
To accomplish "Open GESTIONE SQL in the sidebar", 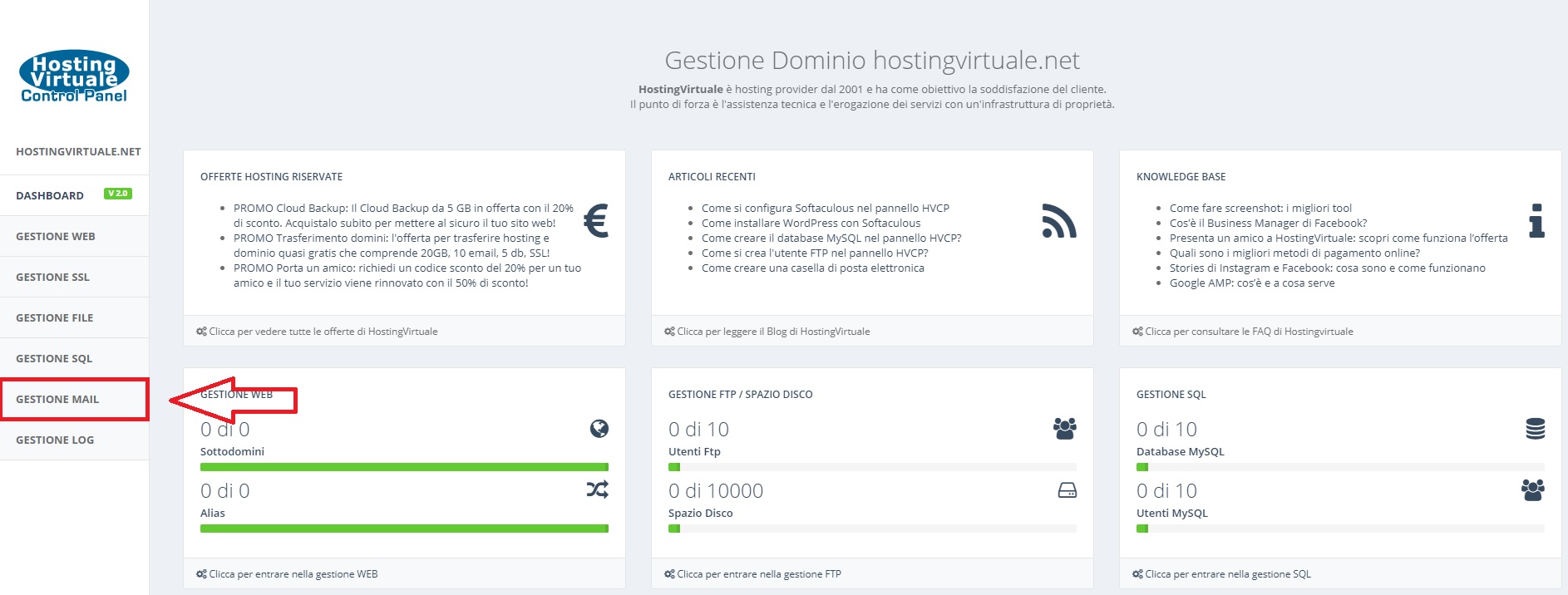I will (x=74, y=358).
